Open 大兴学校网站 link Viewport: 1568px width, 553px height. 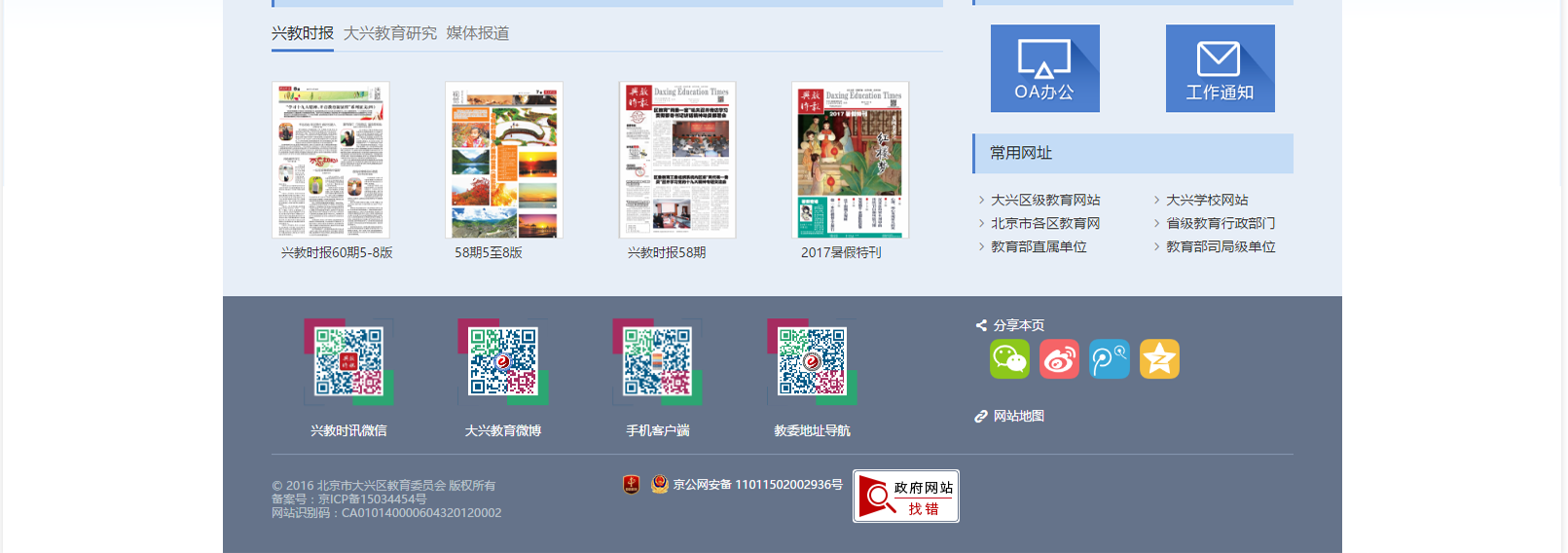coord(1207,200)
